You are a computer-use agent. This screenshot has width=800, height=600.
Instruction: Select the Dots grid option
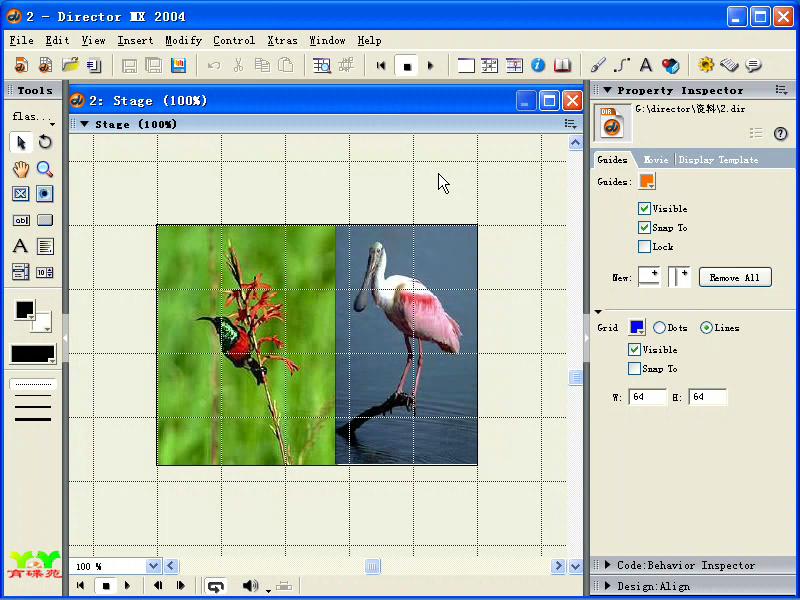pyautogui.click(x=659, y=328)
